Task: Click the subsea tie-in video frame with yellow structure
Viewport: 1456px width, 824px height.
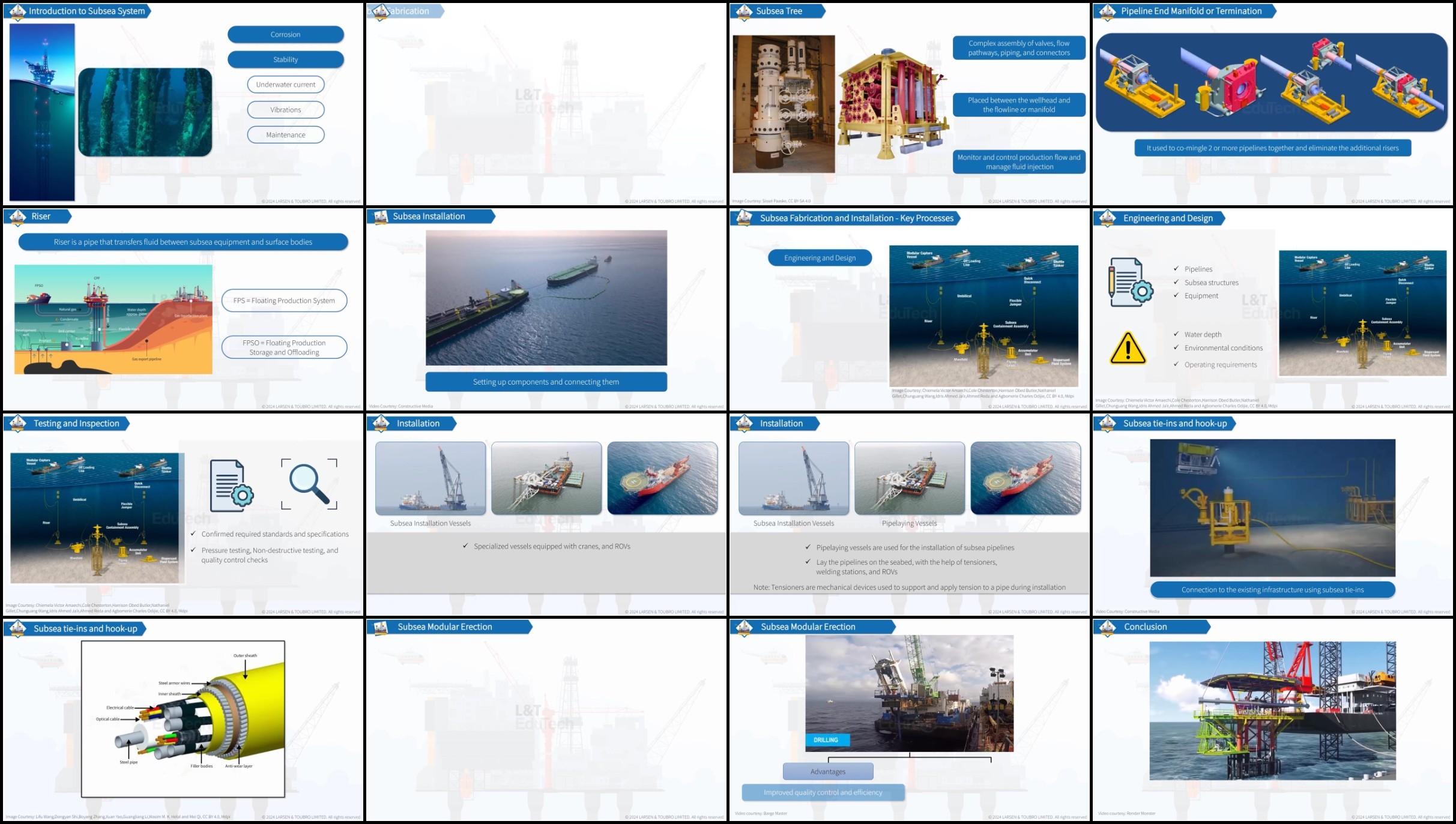Action: [x=1272, y=508]
